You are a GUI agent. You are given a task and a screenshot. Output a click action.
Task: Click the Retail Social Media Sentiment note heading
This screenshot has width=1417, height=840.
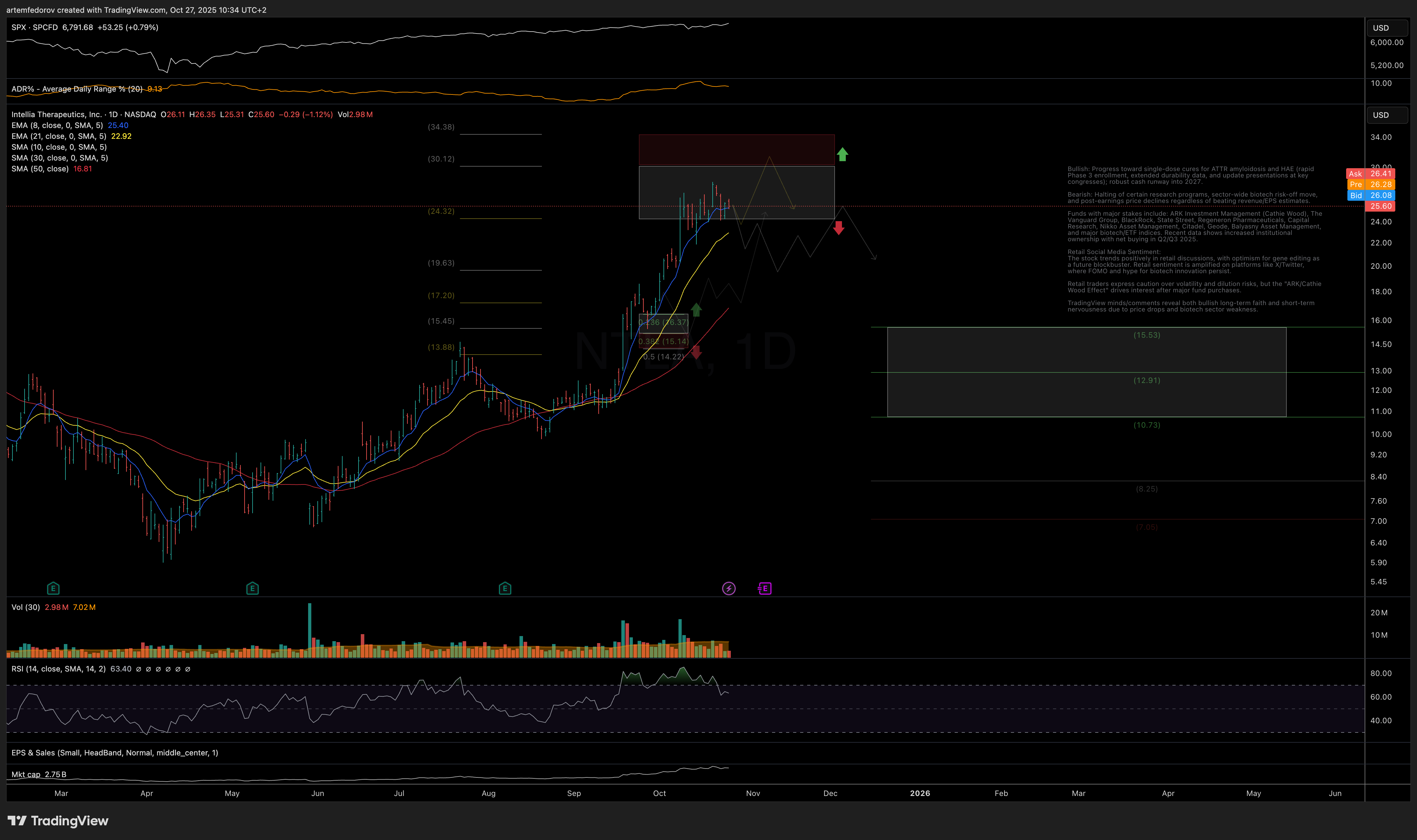coord(1114,252)
